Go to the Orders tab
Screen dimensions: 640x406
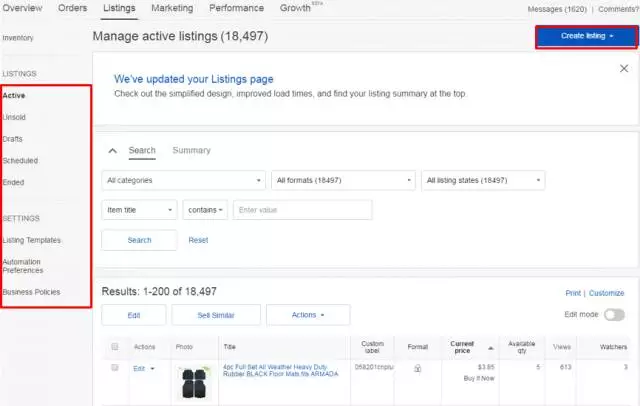(x=72, y=8)
